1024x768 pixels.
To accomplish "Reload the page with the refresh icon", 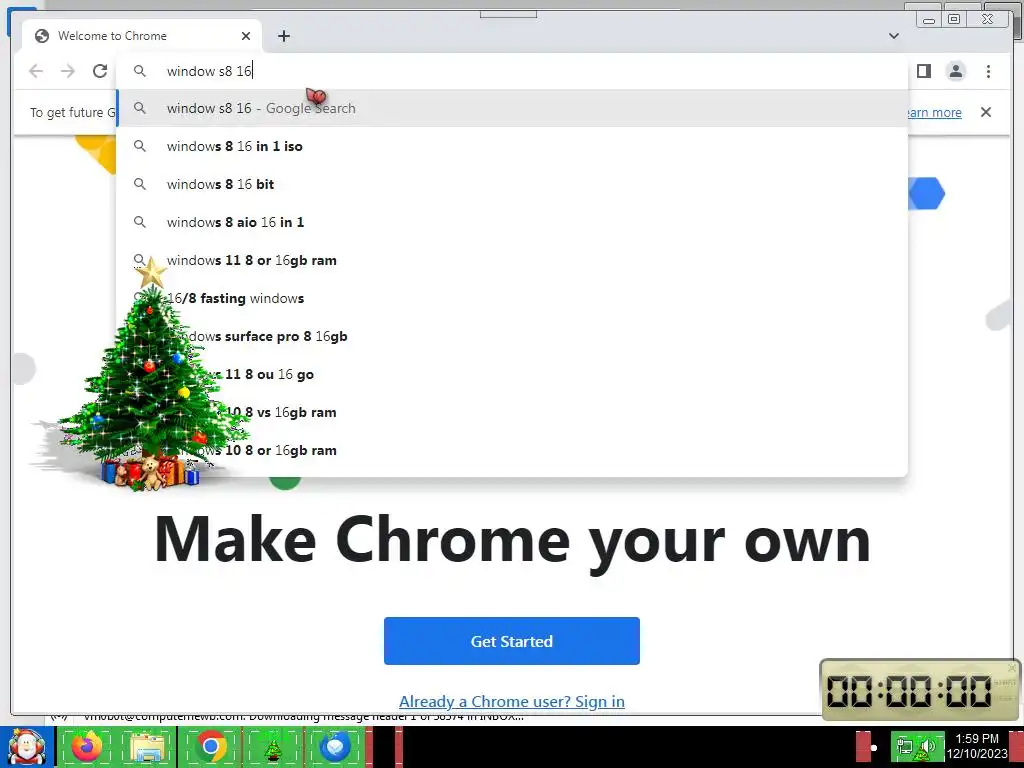I will click(x=100, y=71).
